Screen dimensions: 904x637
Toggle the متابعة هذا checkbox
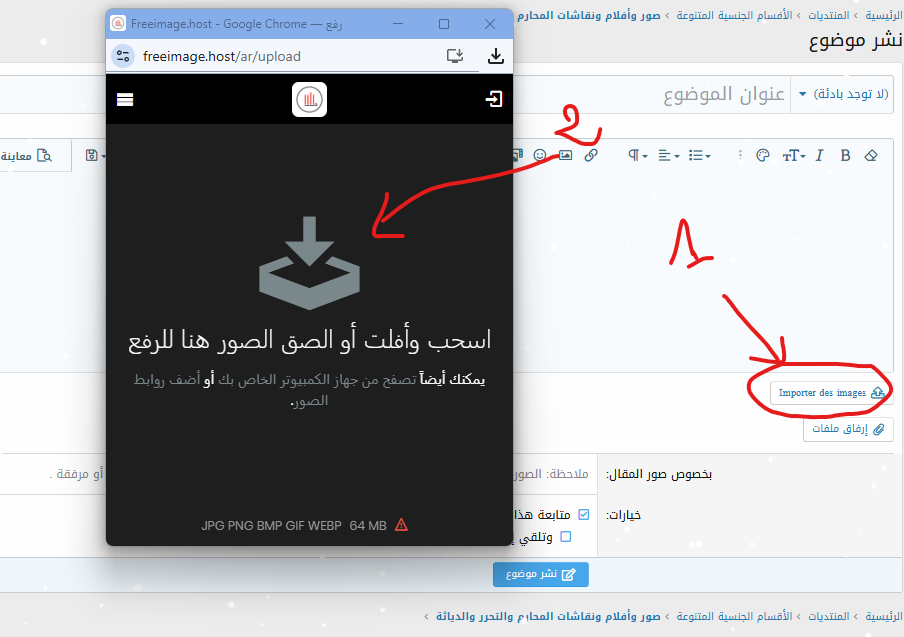click(583, 514)
